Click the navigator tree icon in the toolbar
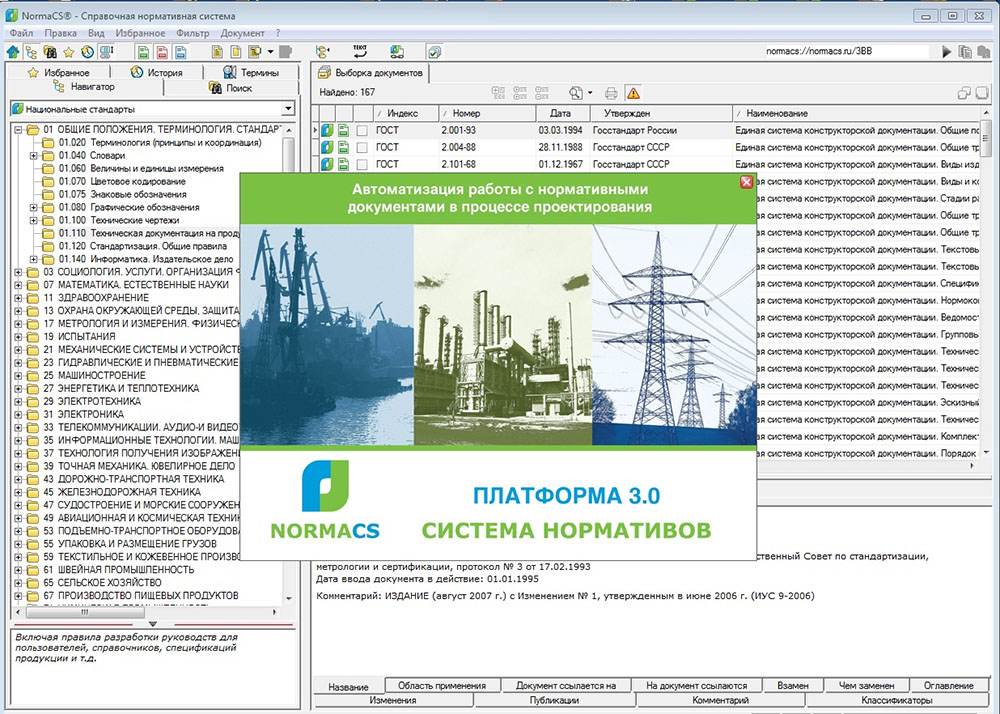 (x=31, y=52)
